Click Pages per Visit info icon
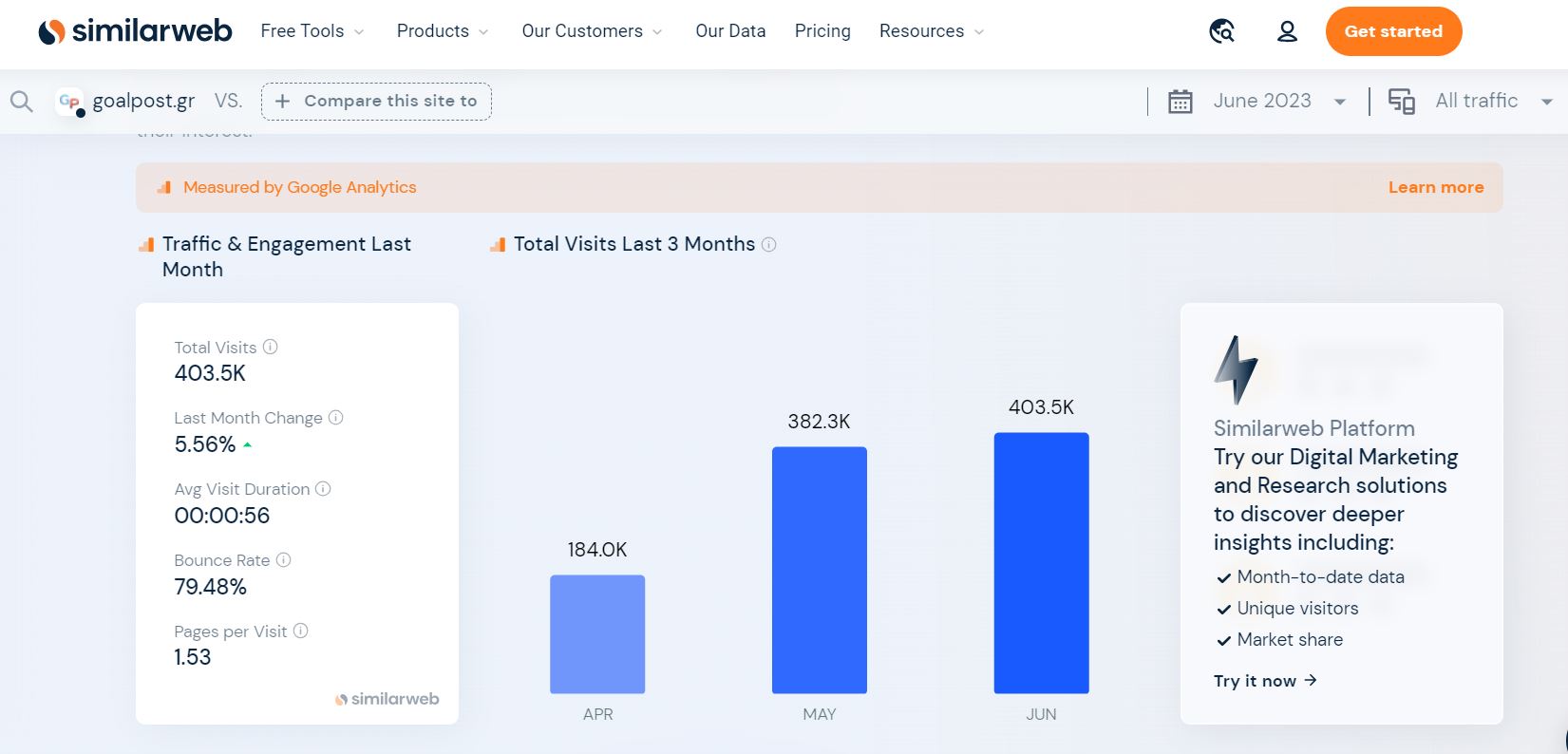 301,631
